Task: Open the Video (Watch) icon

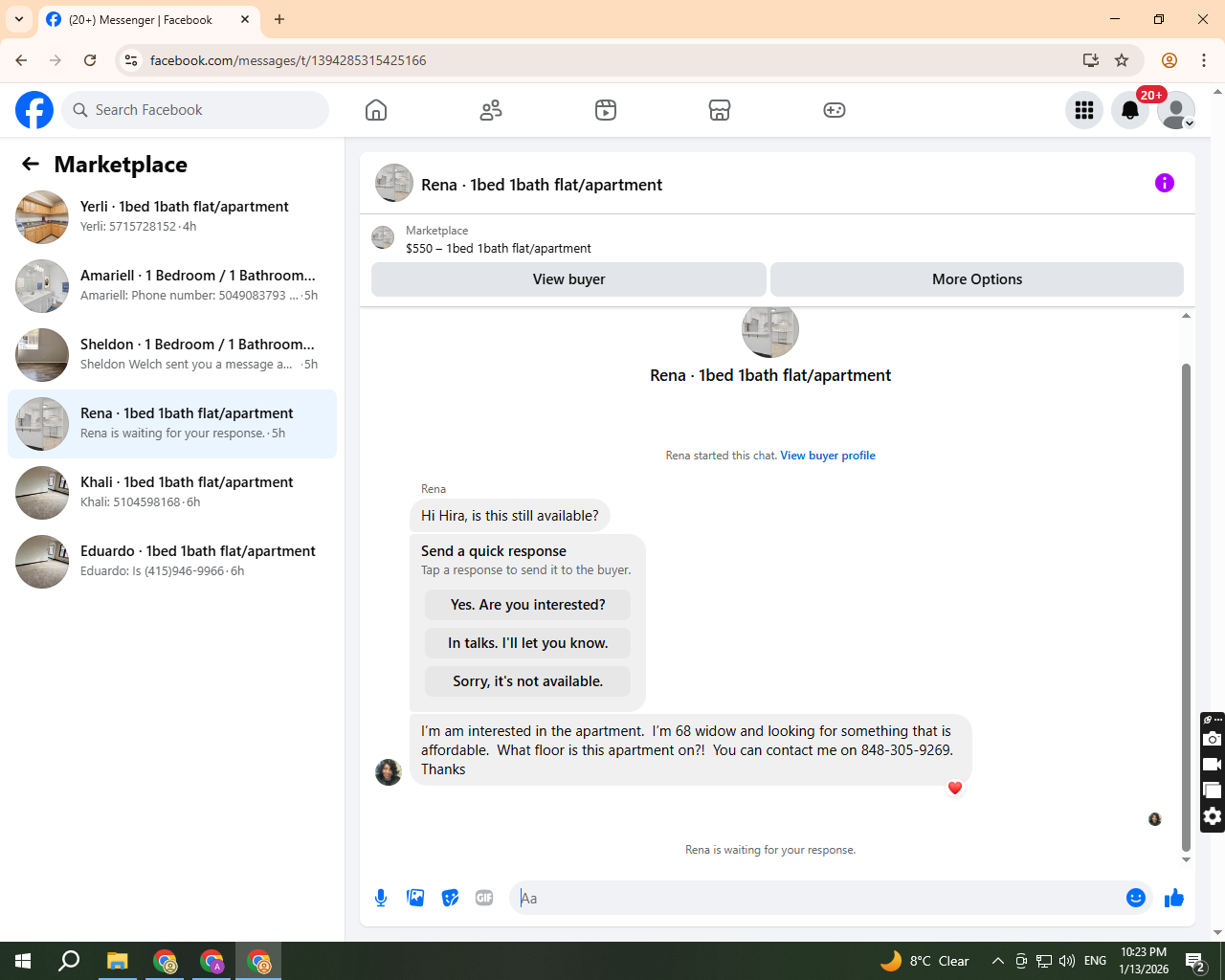Action: click(606, 110)
